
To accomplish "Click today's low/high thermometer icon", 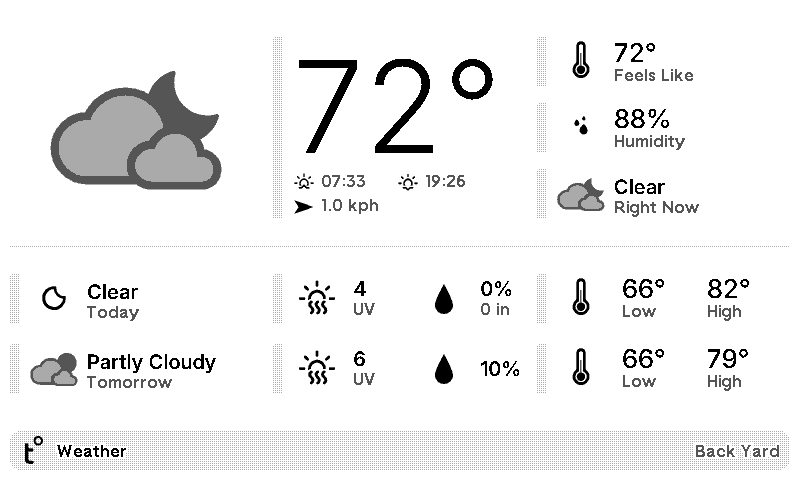I will [580, 298].
